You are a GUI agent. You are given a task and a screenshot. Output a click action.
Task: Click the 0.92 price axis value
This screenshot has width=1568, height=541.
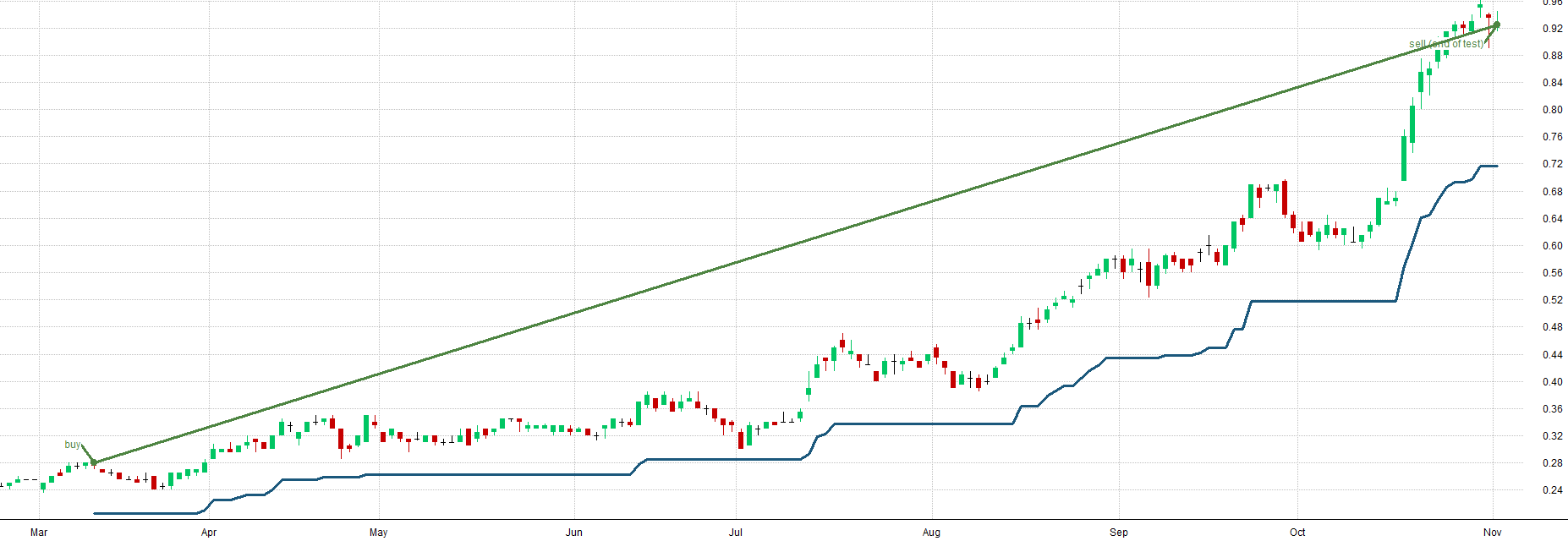pyautogui.click(x=1553, y=29)
